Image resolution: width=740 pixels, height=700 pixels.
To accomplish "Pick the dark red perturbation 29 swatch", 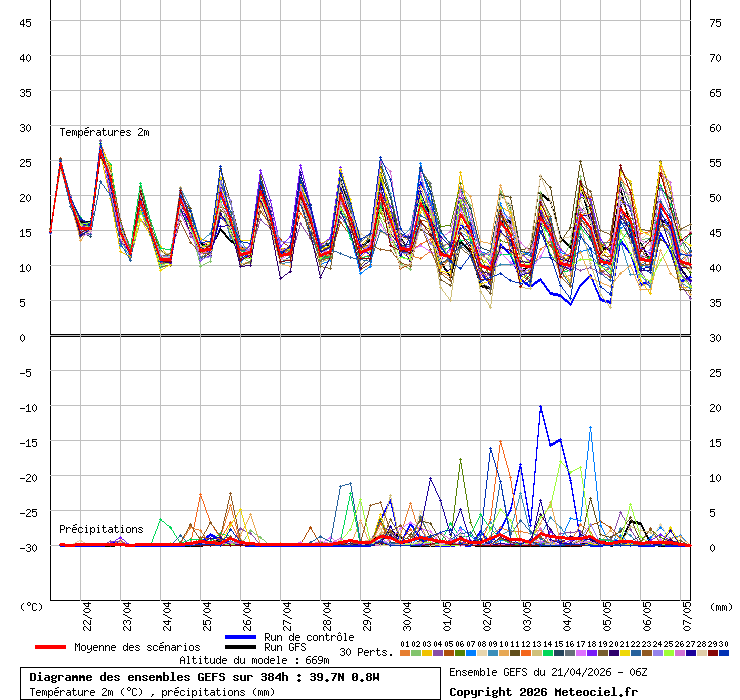I will [x=713, y=652].
